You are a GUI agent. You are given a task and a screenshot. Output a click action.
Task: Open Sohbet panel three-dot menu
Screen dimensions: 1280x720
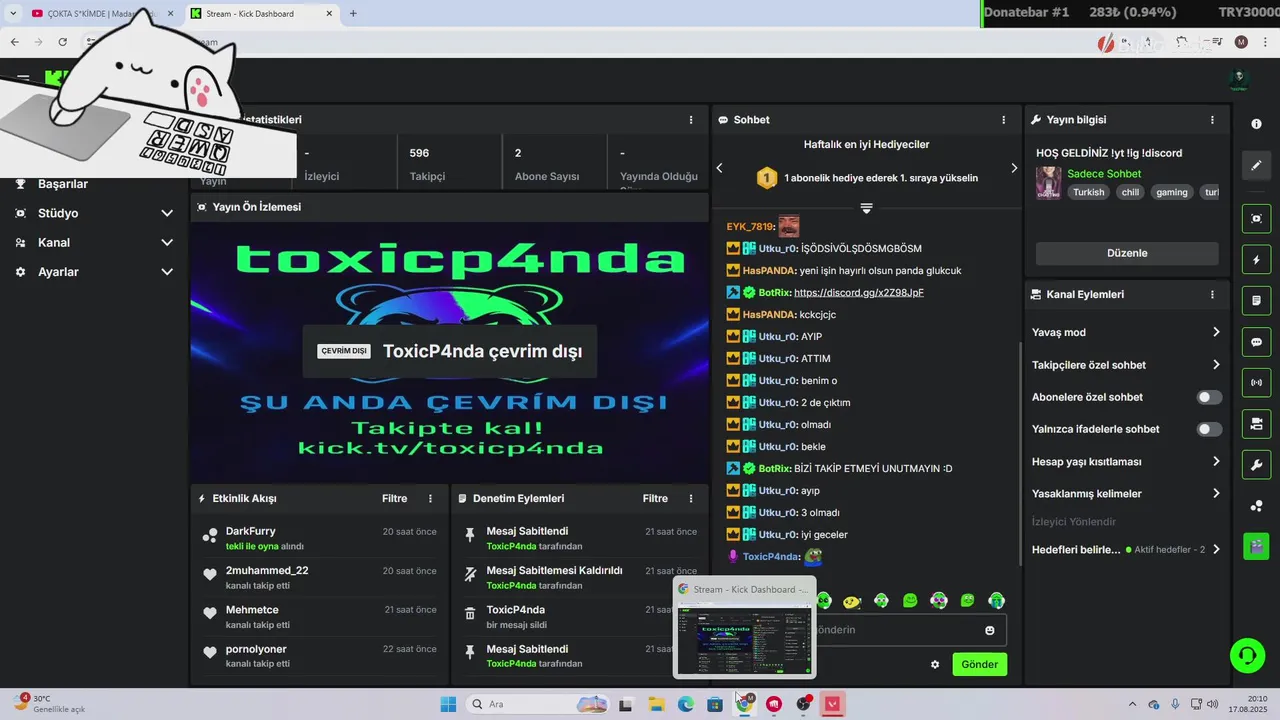tap(1004, 120)
